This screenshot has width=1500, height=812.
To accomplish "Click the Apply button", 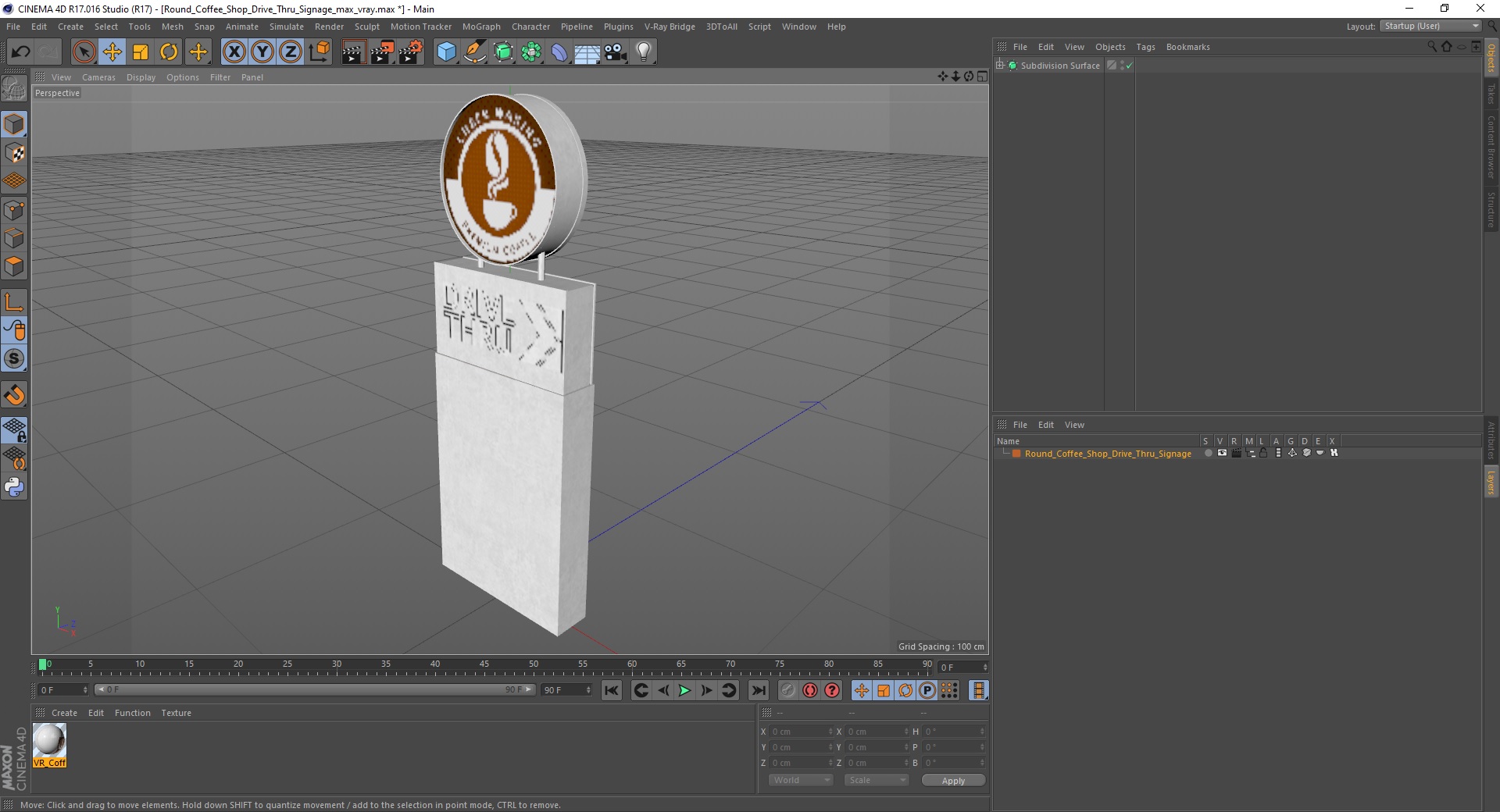I will tap(953, 781).
